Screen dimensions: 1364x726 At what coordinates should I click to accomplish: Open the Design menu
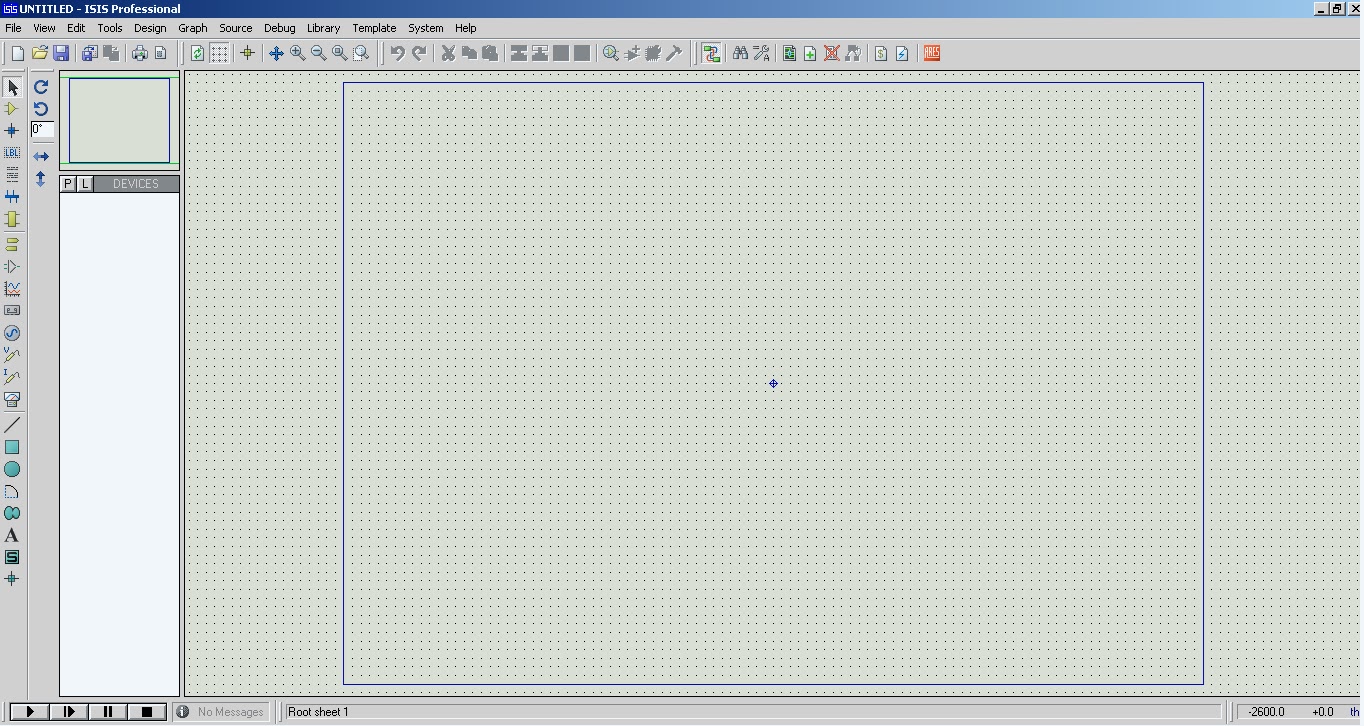pyautogui.click(x=150, y=28)
